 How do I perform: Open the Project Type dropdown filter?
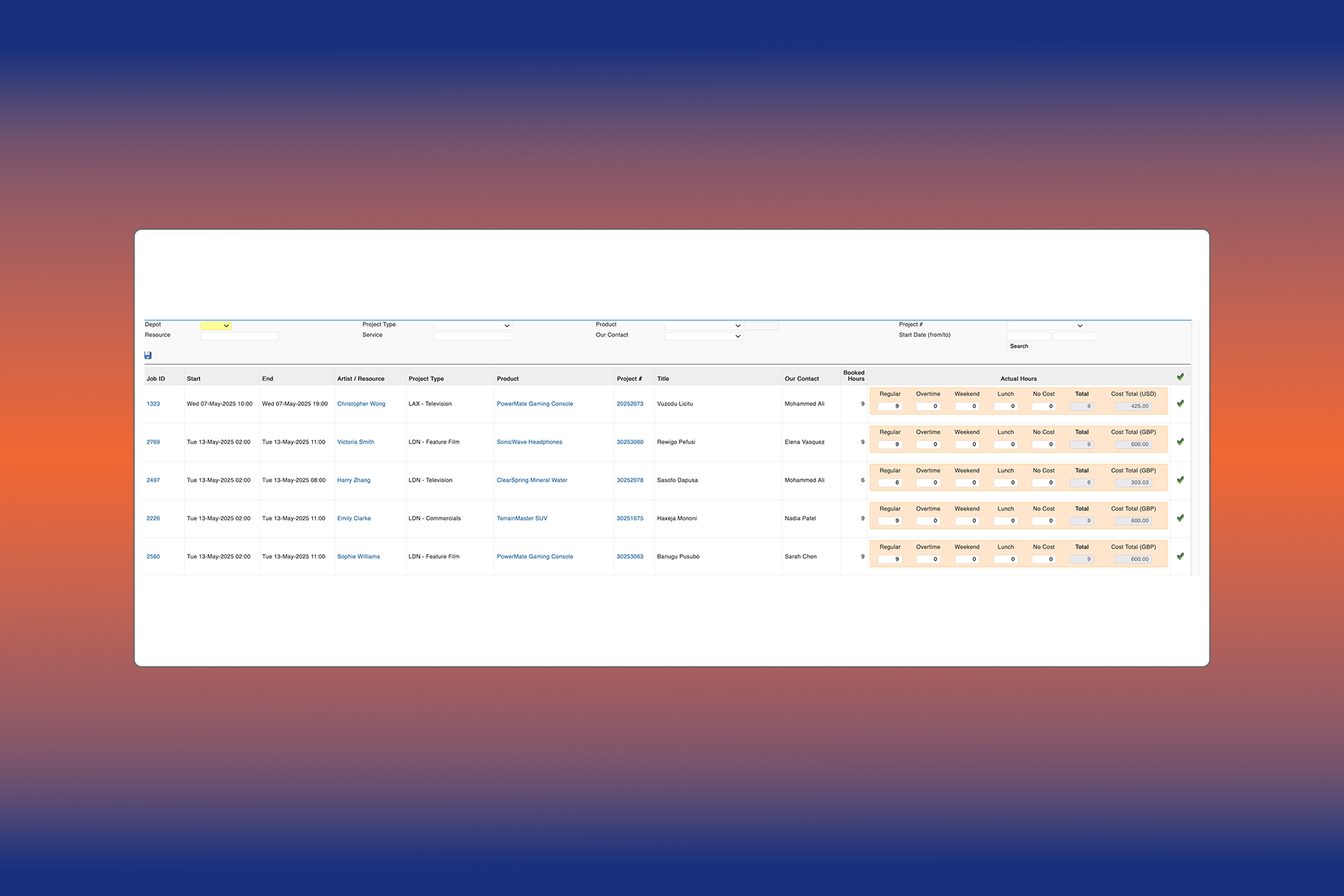[x=473, y=326]
